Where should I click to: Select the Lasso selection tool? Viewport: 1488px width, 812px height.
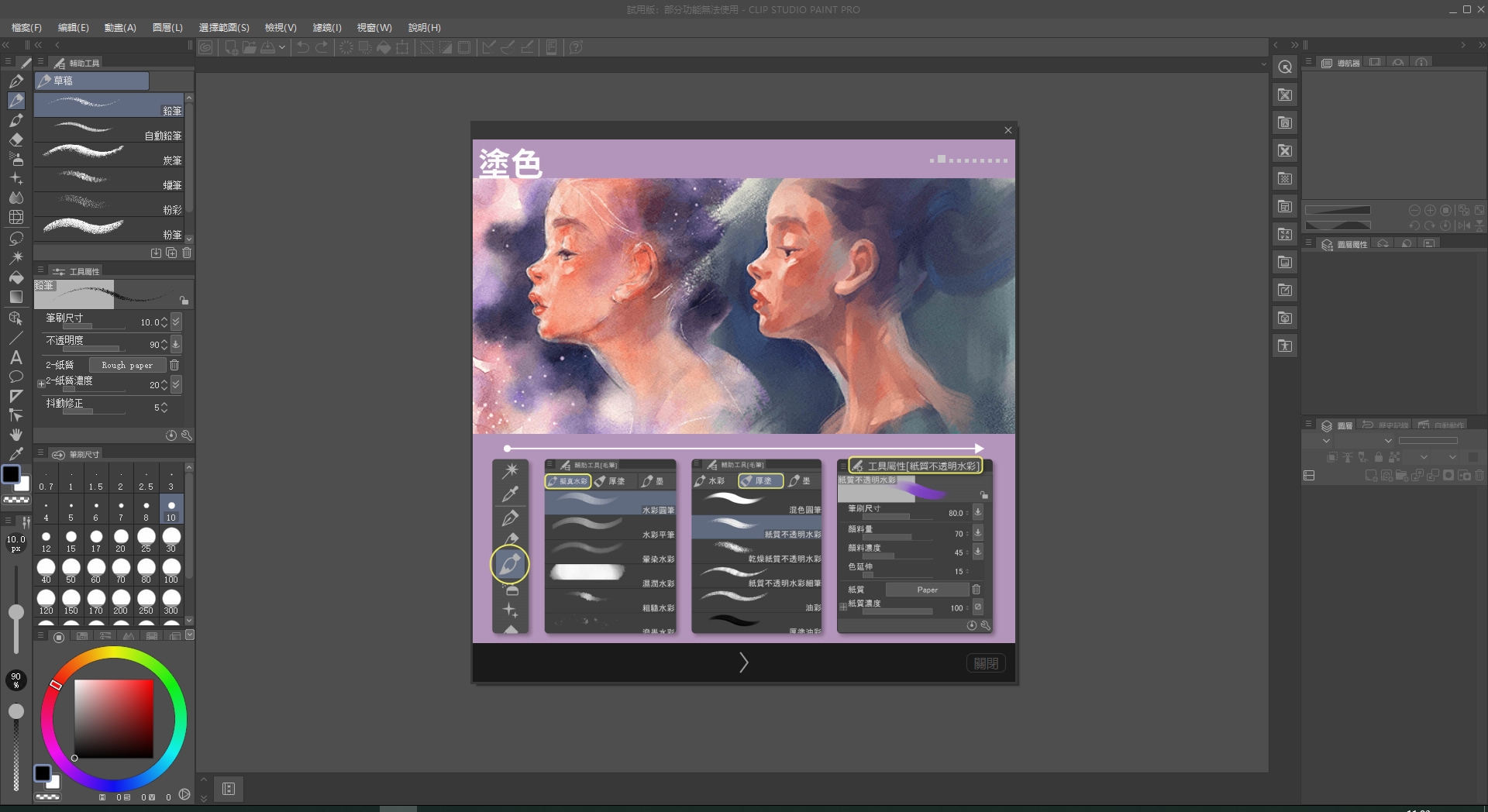point(16,238)
